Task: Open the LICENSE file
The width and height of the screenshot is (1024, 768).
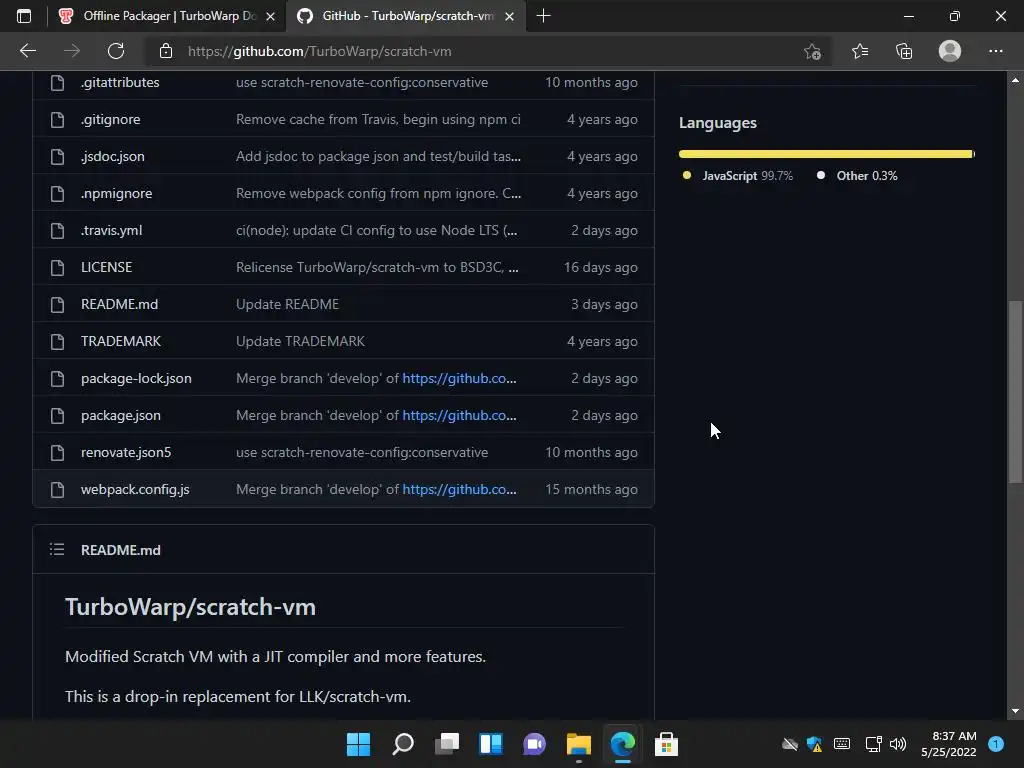Action: (x=106, y=267)
